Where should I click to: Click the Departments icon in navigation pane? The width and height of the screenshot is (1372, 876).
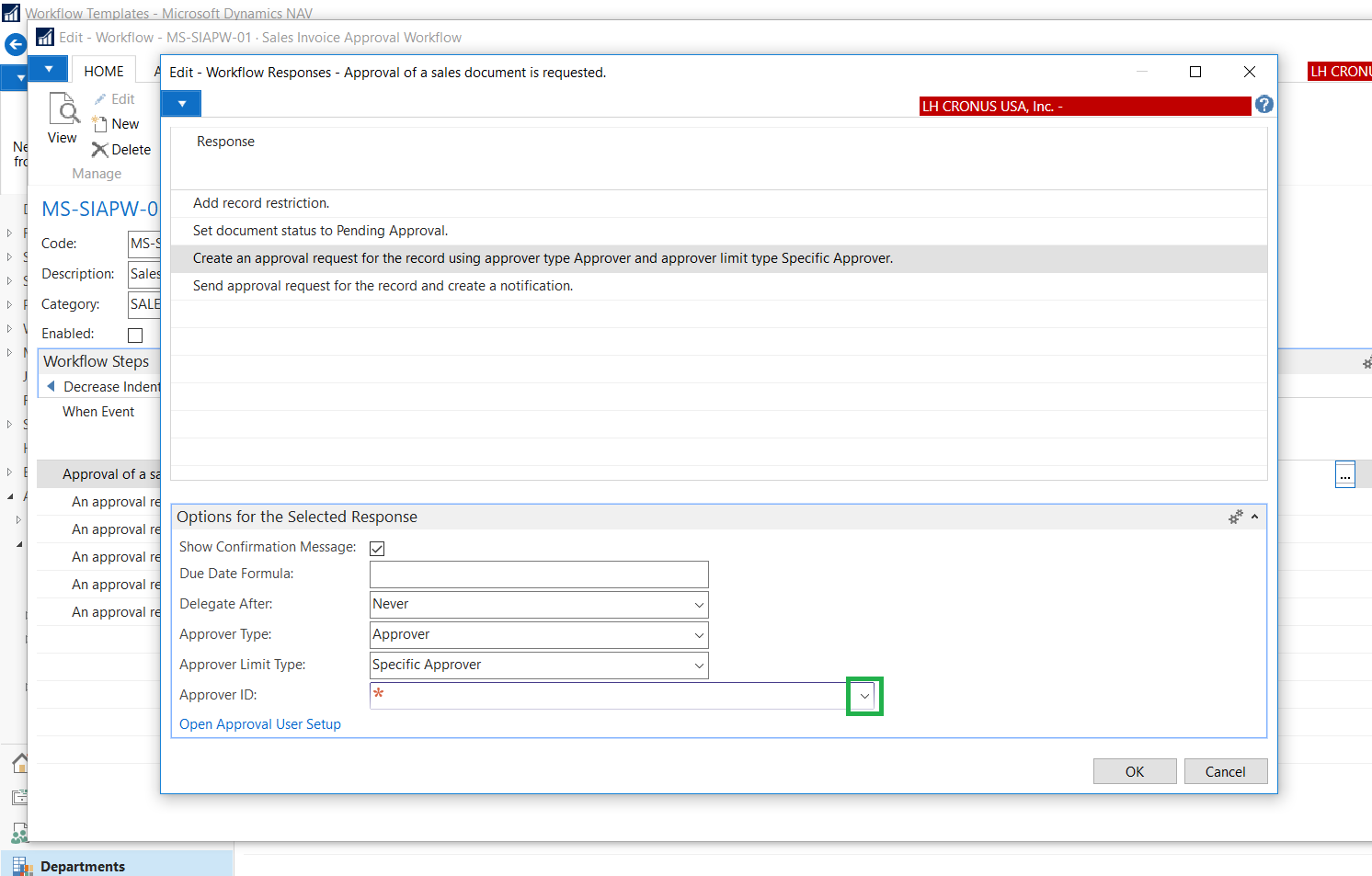pos(21,866)
